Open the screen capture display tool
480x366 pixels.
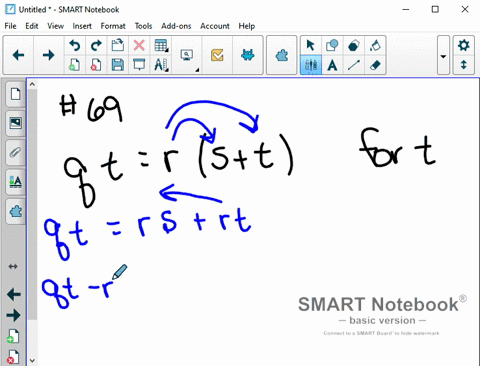187,55
